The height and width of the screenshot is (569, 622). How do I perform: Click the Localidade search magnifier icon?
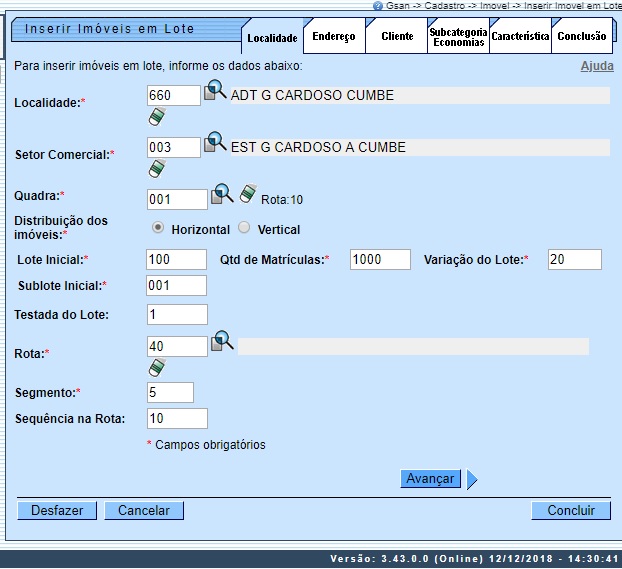pos(215,93)
